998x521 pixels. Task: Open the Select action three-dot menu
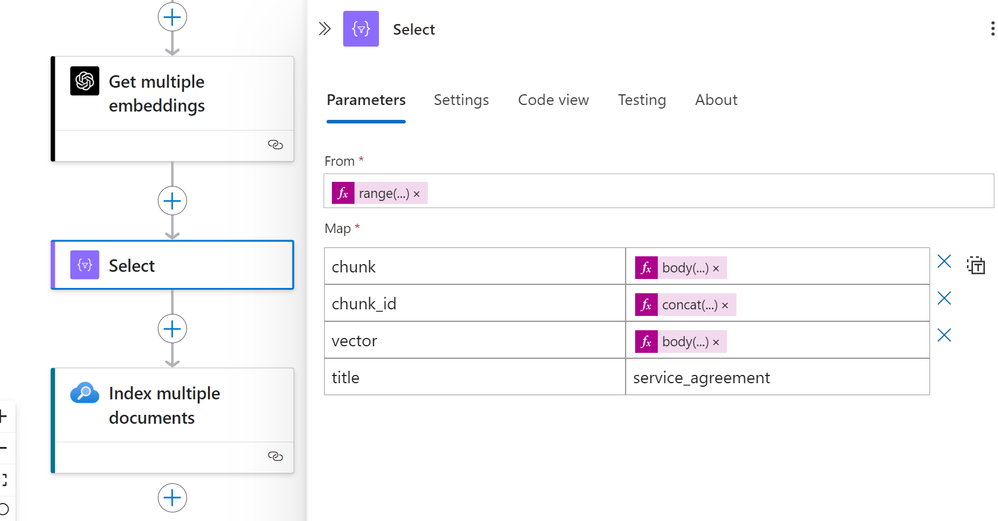(x=992, y=29)
